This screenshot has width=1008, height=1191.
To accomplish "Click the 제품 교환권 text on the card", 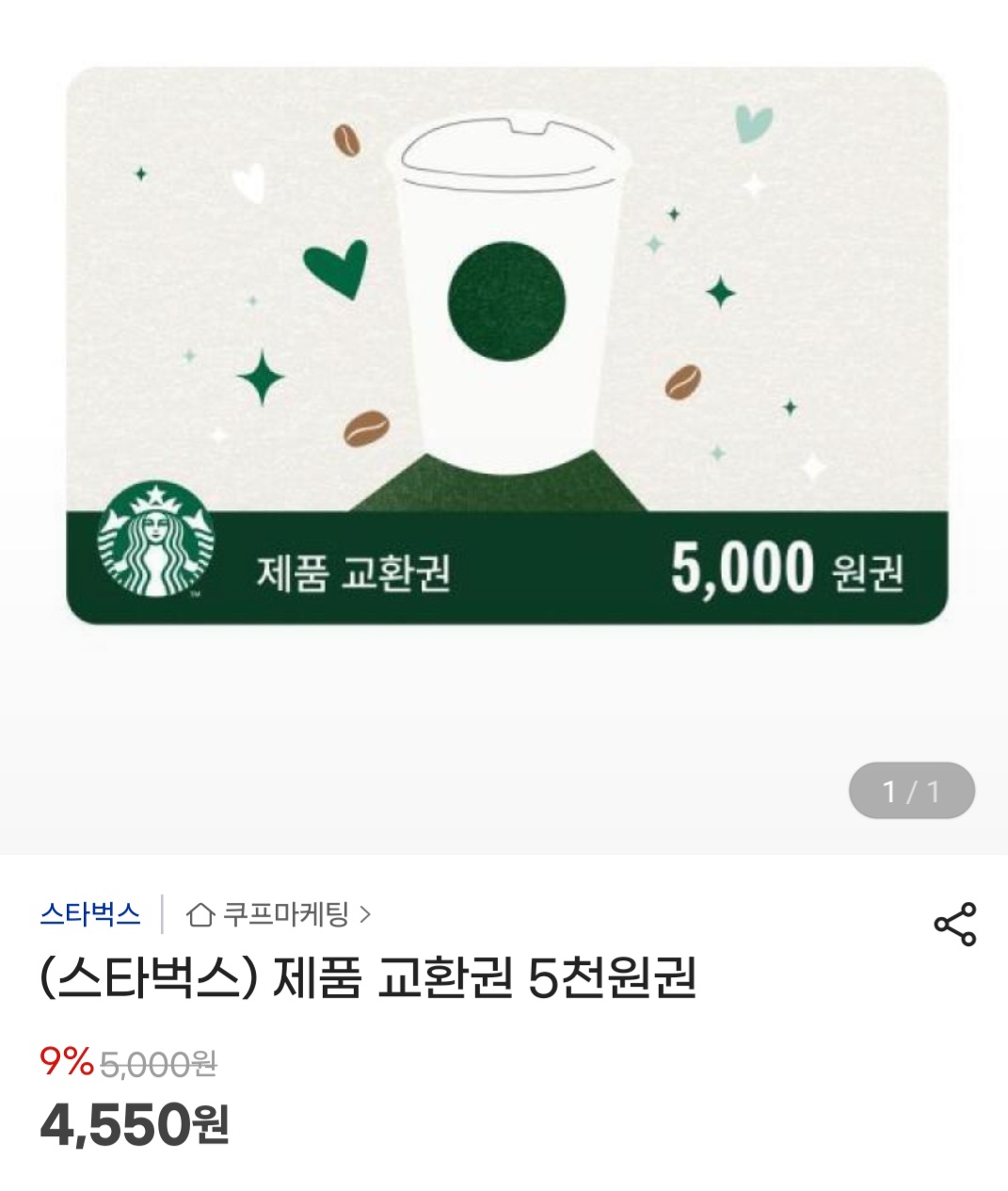I will pos(354,571).
